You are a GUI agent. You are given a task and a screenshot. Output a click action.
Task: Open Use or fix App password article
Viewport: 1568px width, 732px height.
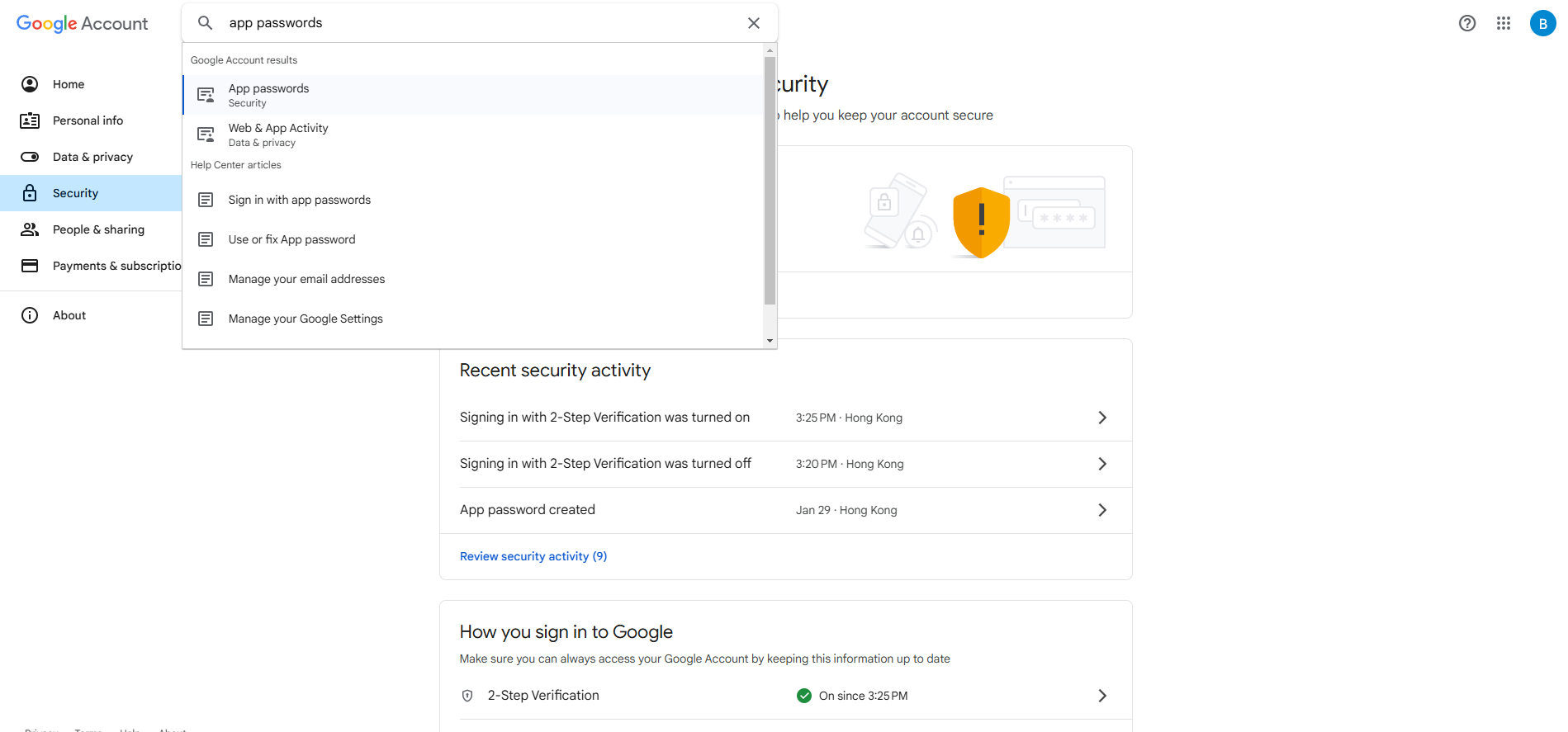[x=292, y=239]
